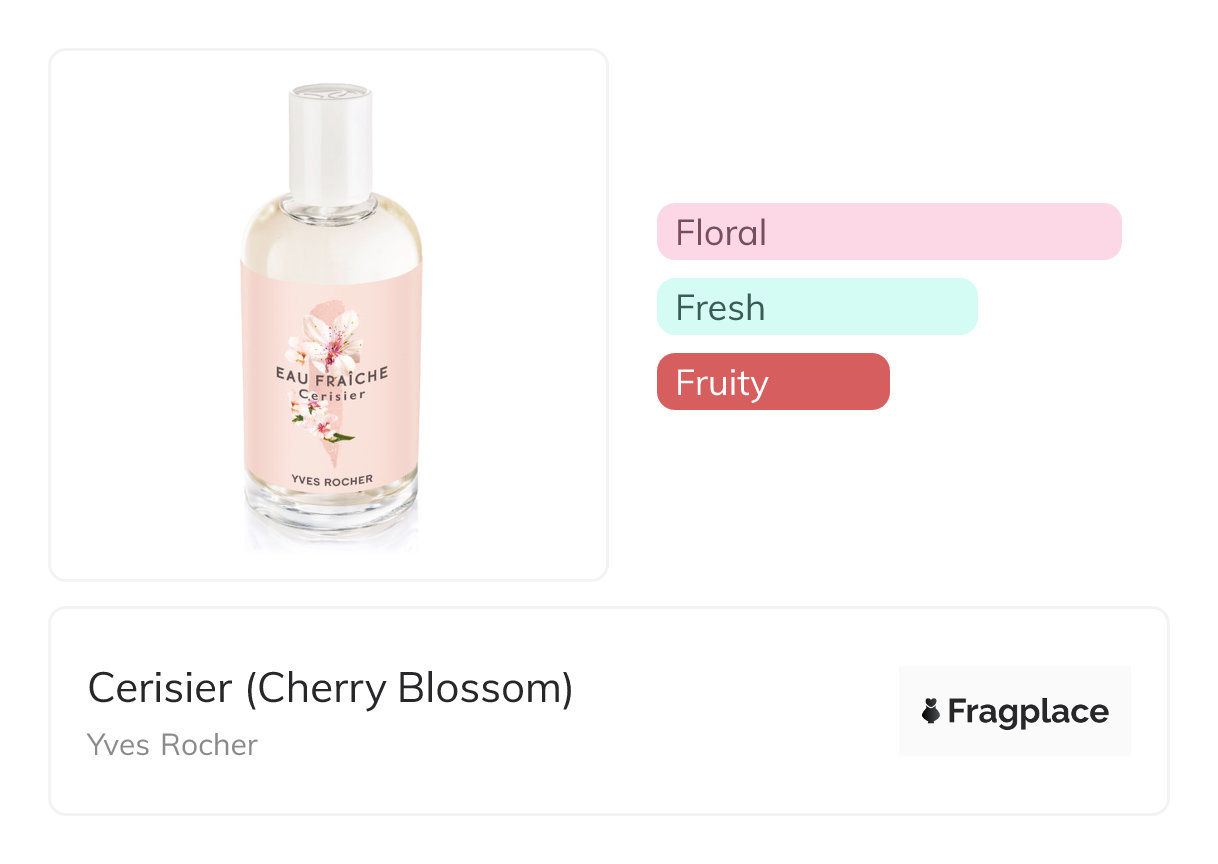Click the word Fruity label
The height and width of the screenshot is (864, 1218).
tap(721, 383)
